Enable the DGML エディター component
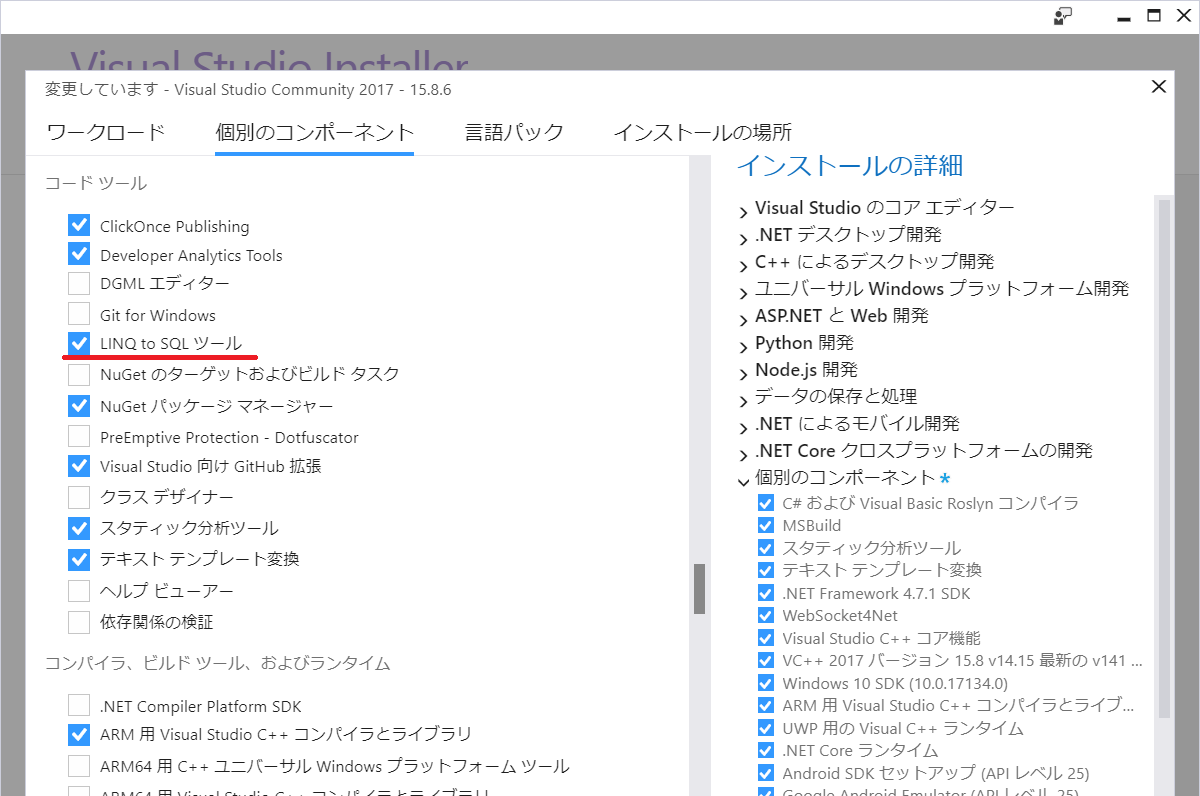This screenshot has width=1200, height=796. [x=79, y=283]
